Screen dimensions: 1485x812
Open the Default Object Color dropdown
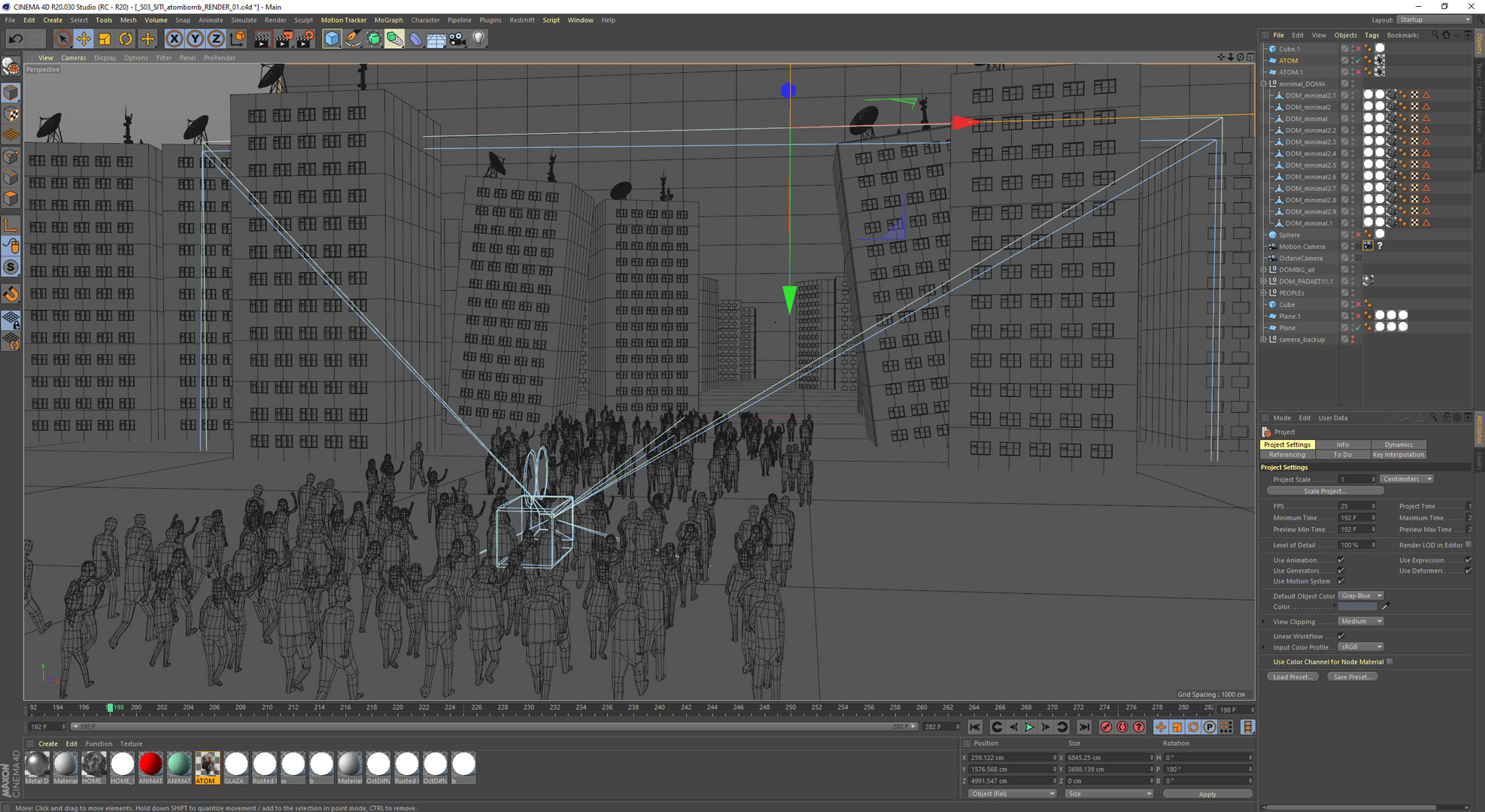(1361, 595)
